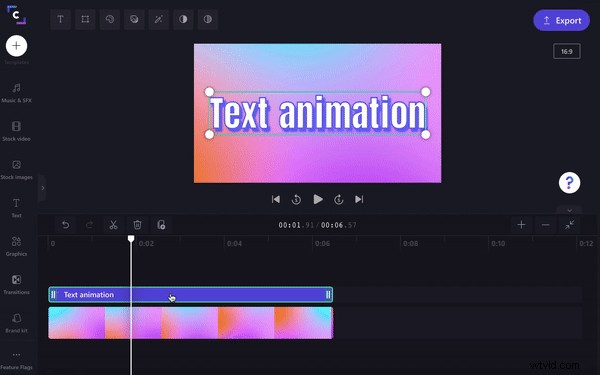Click the round plus add media button

(x=16, y=46)
